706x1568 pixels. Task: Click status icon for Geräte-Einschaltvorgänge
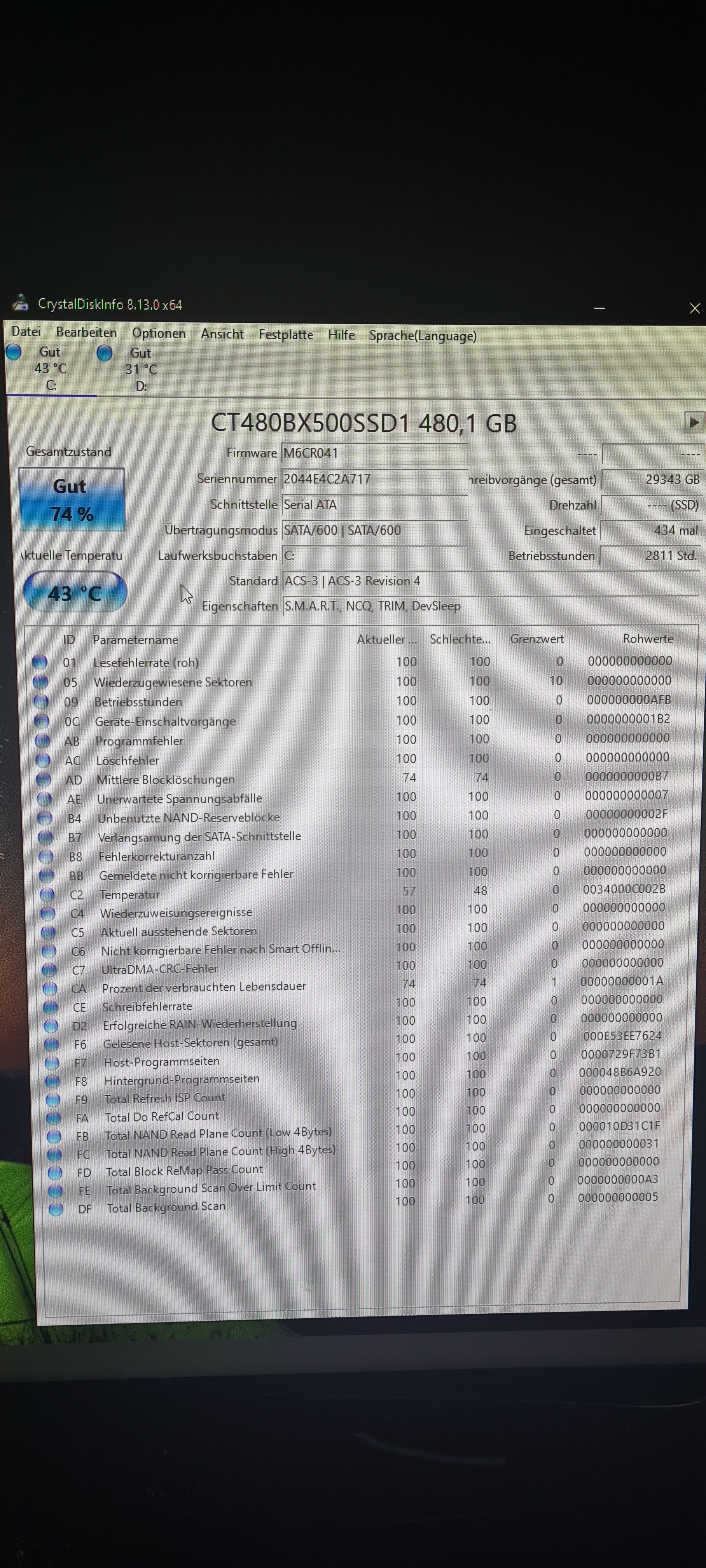coord(41,721)
